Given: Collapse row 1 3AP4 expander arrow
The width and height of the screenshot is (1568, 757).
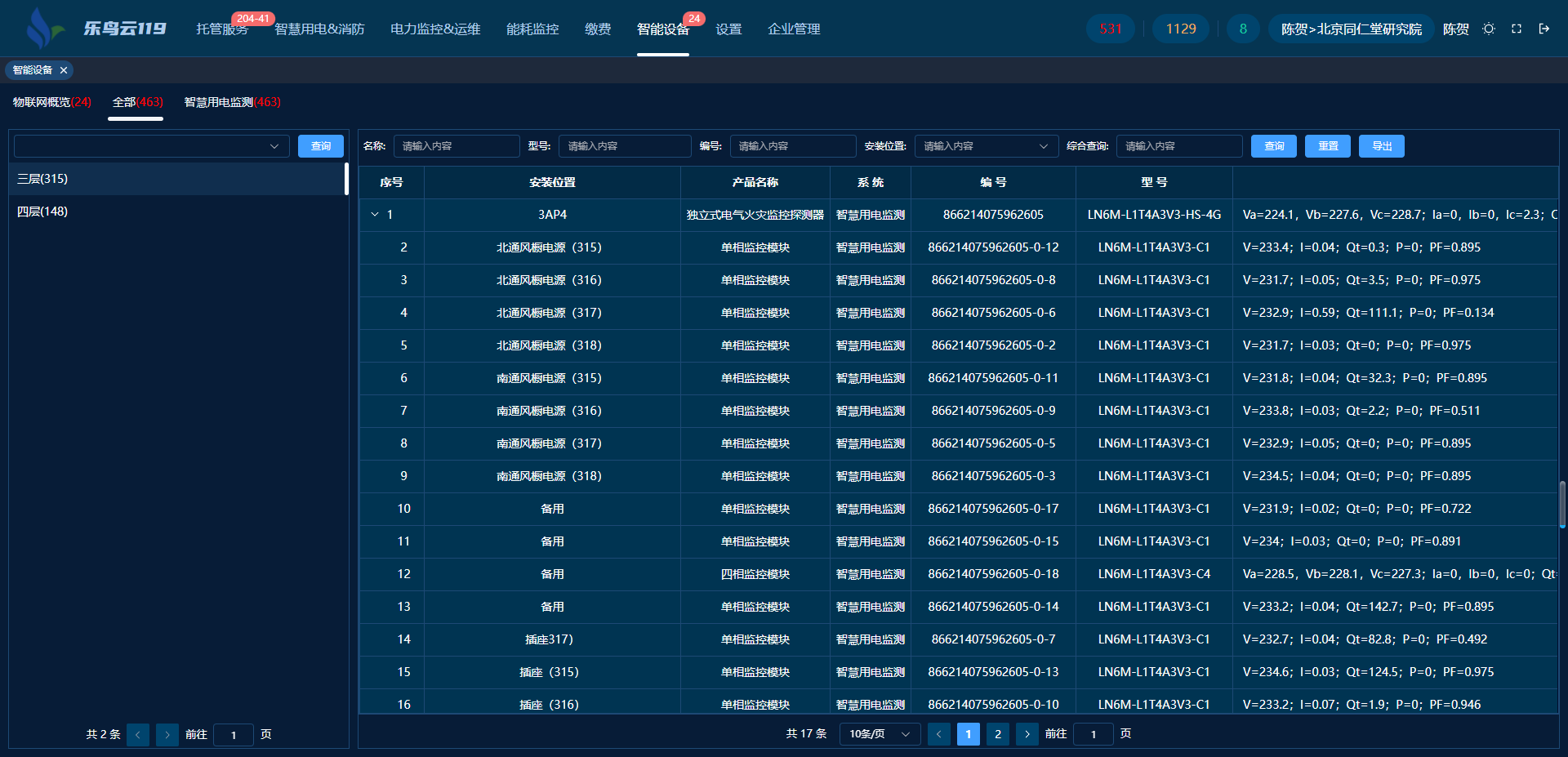Looking at the screenshot, I should 375,215.
